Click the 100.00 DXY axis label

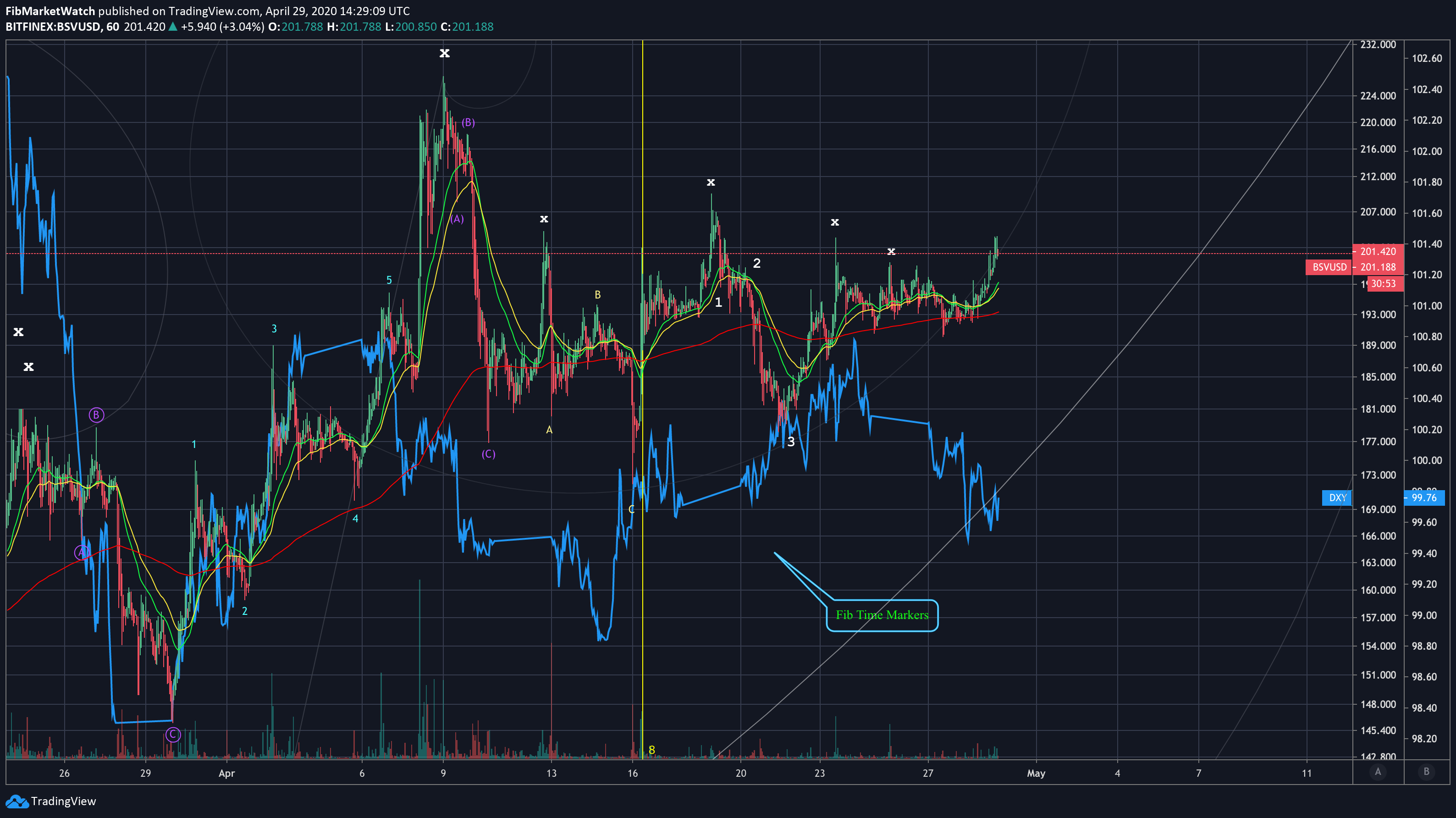click(x=1427, y=460)
